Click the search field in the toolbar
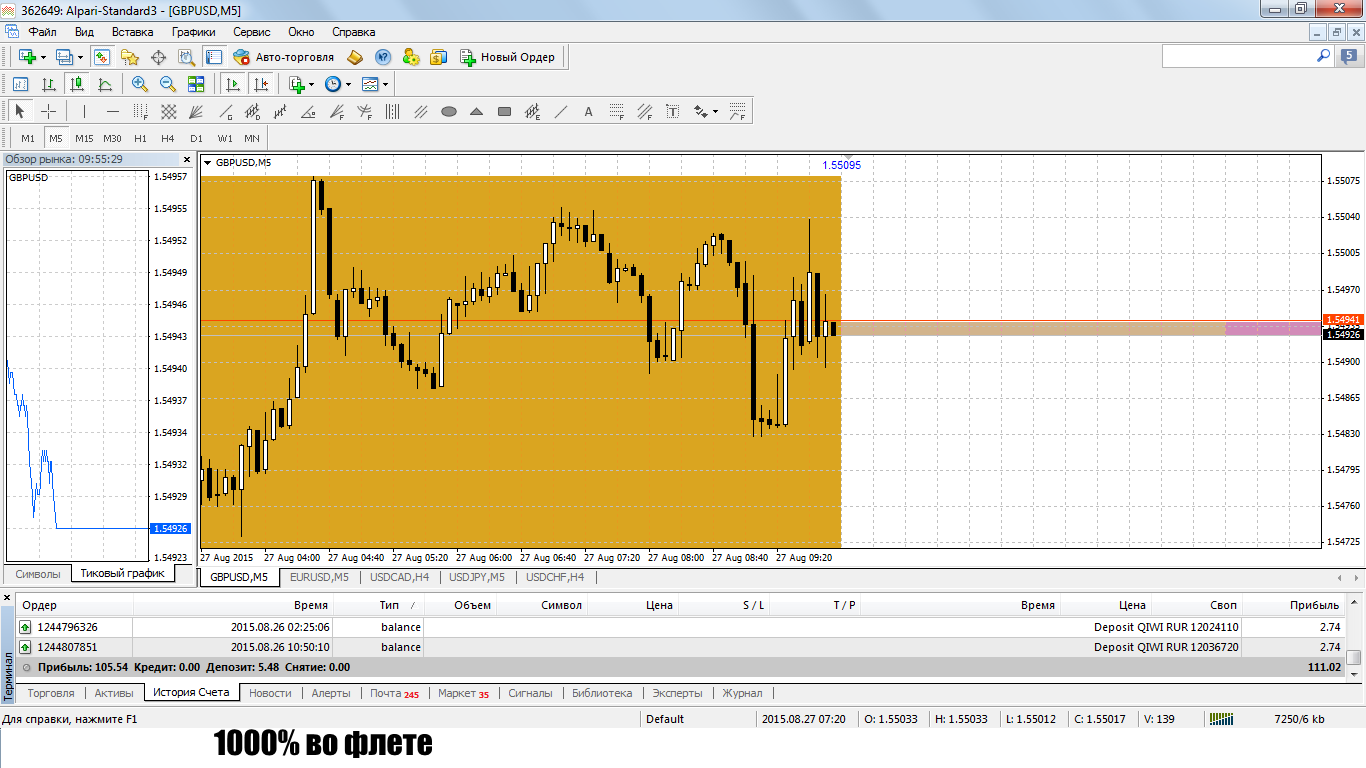This screenshot has width=1366, height=768. 1238,57
